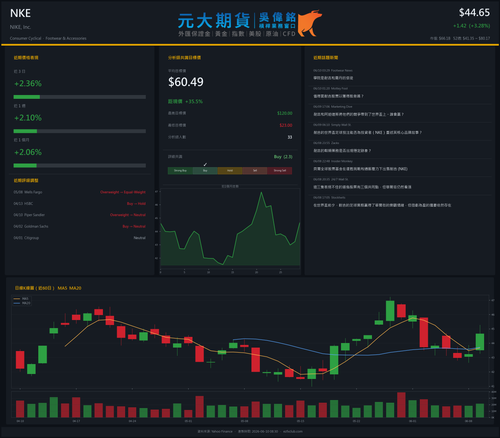Click the +2.06% performance value
The image size is (500, 438).
[x=28, y=152]
